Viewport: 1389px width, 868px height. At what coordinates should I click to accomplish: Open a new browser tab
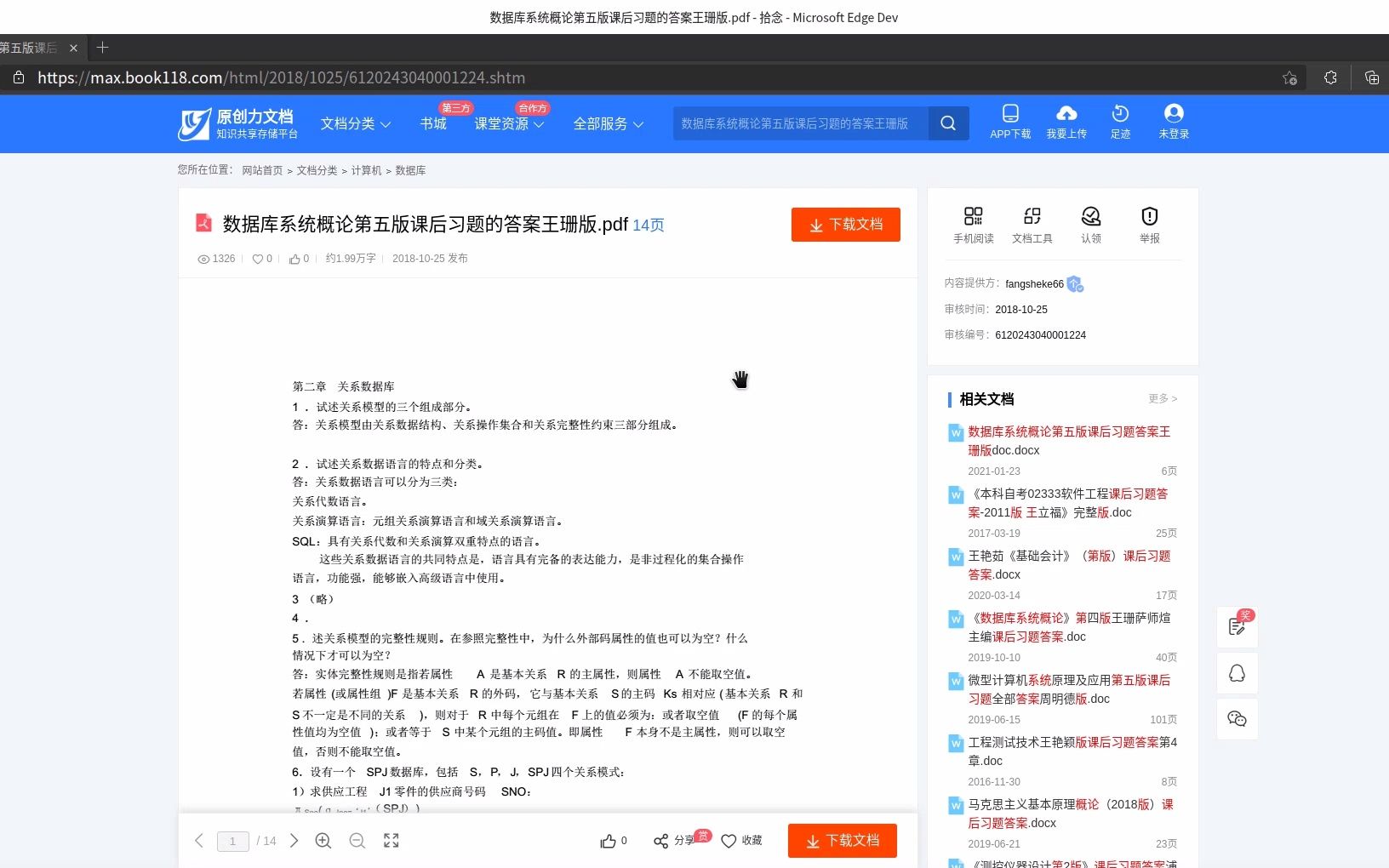coord(102,48)
